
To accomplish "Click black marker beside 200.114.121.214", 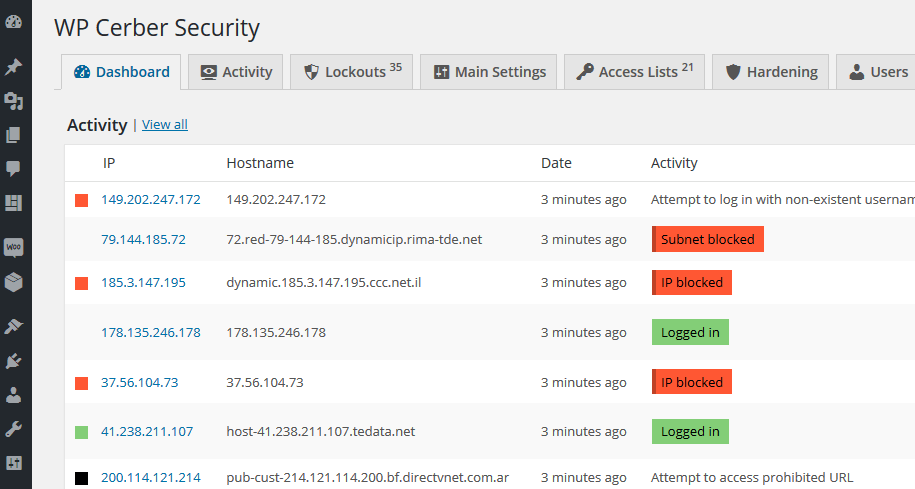I will tap(82, 478).
